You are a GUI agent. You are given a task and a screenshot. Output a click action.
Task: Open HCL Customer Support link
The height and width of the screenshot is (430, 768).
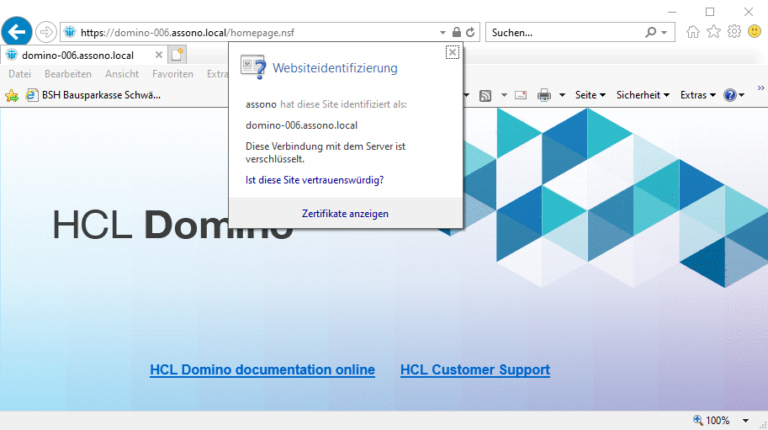click(x=475, y=370)
